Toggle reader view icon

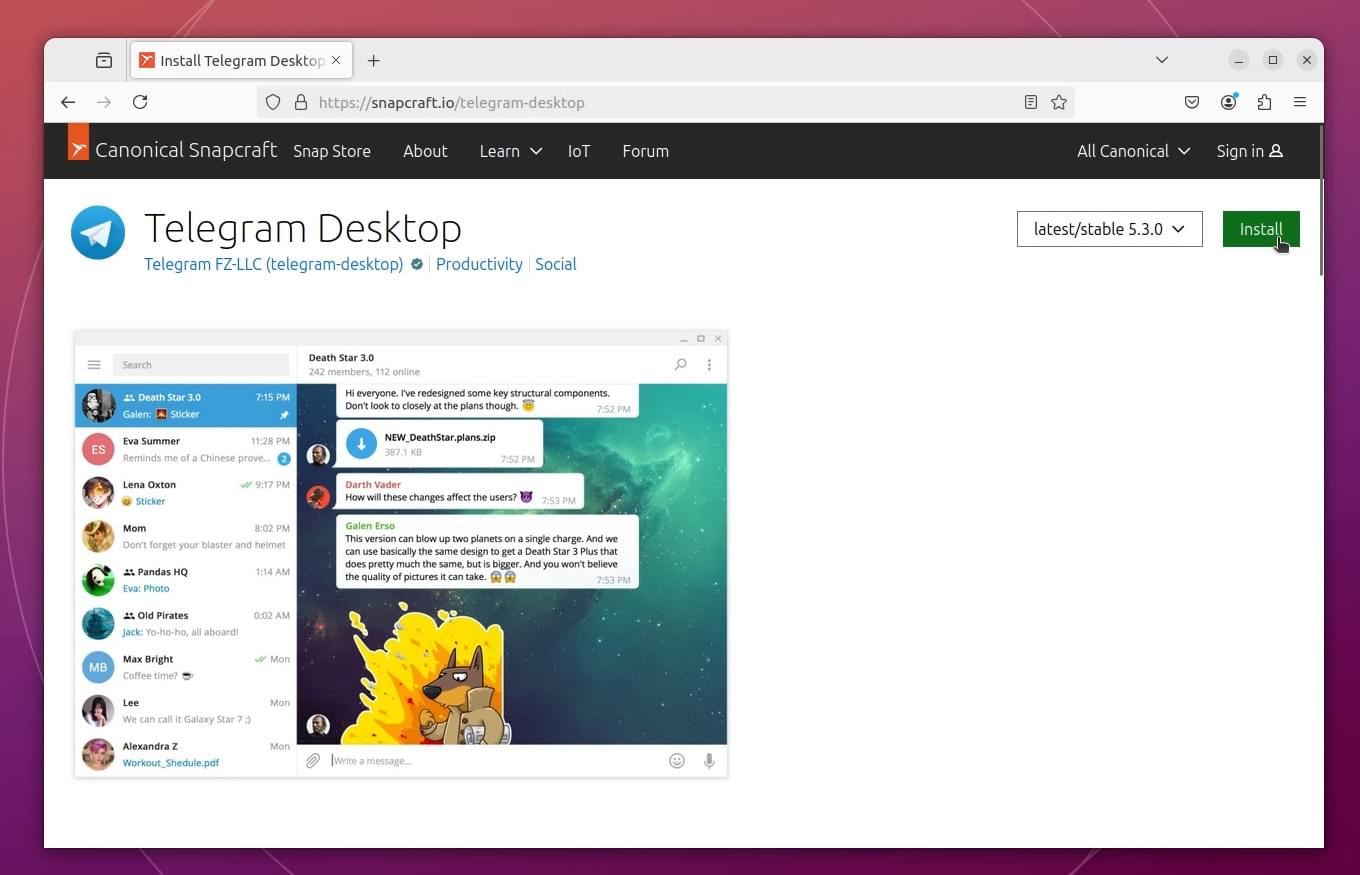point(1031,102)
